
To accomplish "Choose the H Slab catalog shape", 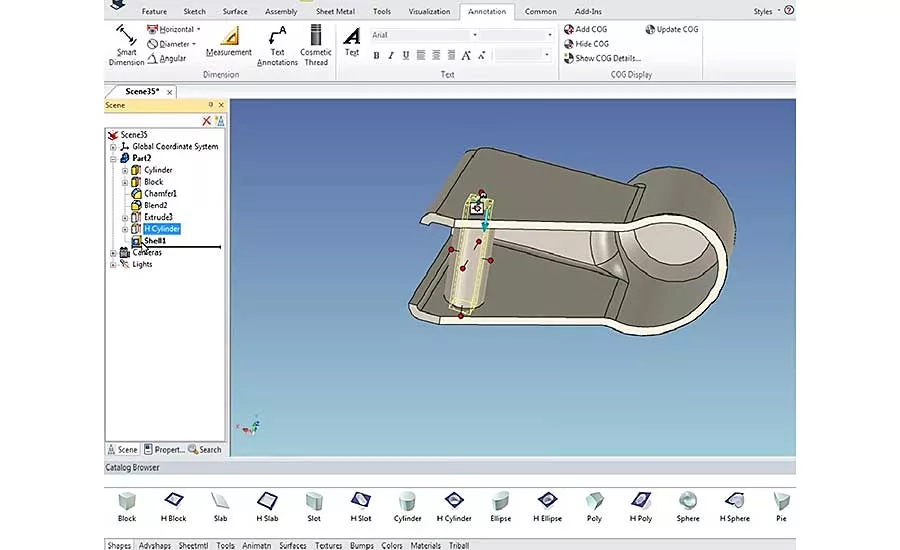I will pos(267,507).
